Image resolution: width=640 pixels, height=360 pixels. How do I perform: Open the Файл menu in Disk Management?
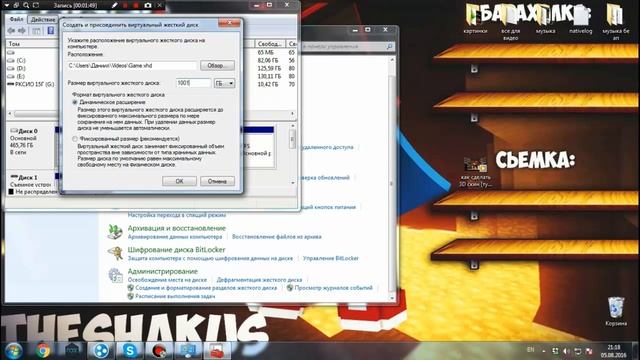16,19
